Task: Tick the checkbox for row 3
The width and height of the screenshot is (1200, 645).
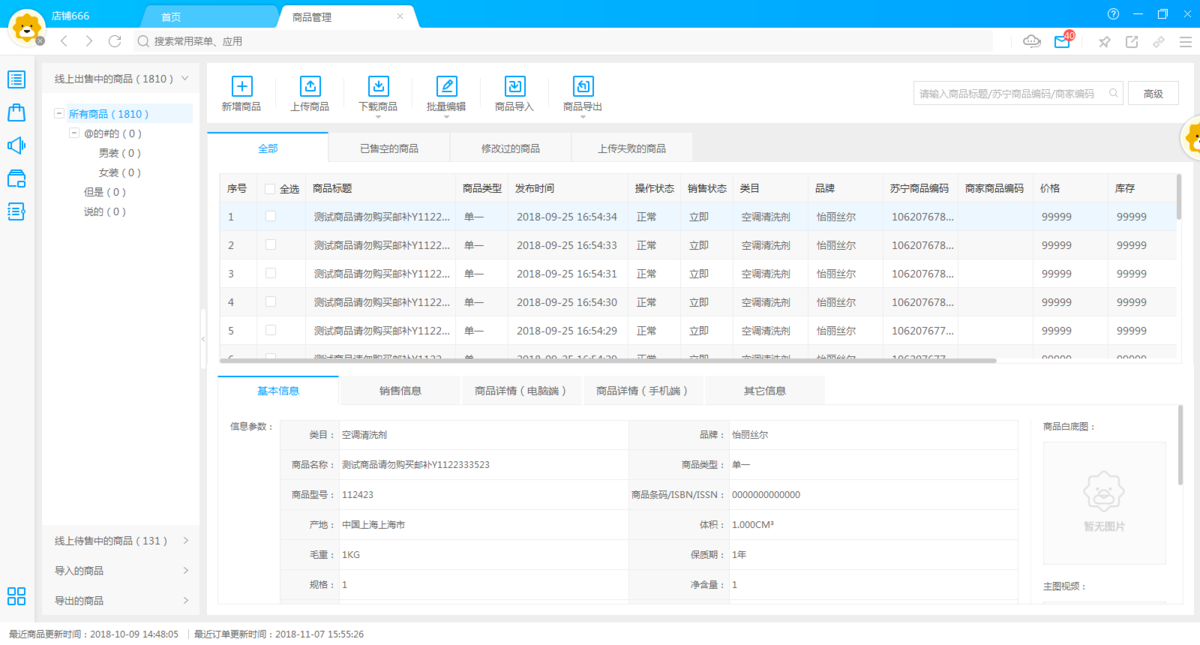Action: 270,273
